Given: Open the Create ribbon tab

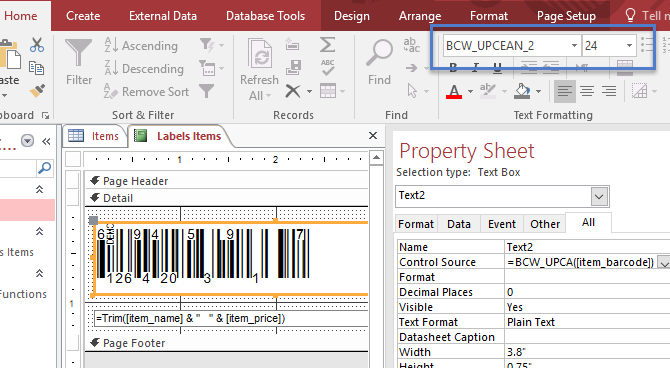Looking at the screenshot, I should [x=83, y=16].
